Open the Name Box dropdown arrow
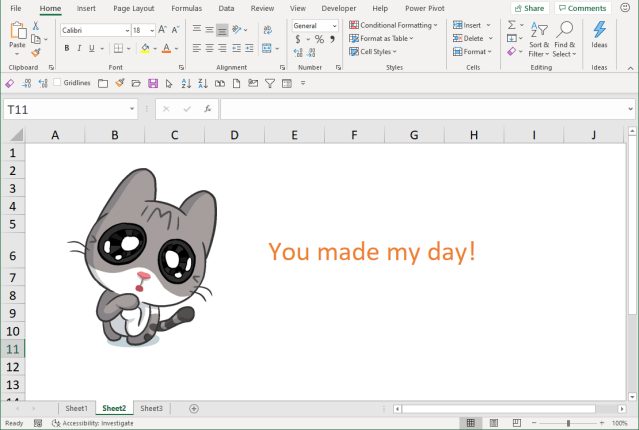The height and width of the screenshot is (430, 639). pos(132,109)
